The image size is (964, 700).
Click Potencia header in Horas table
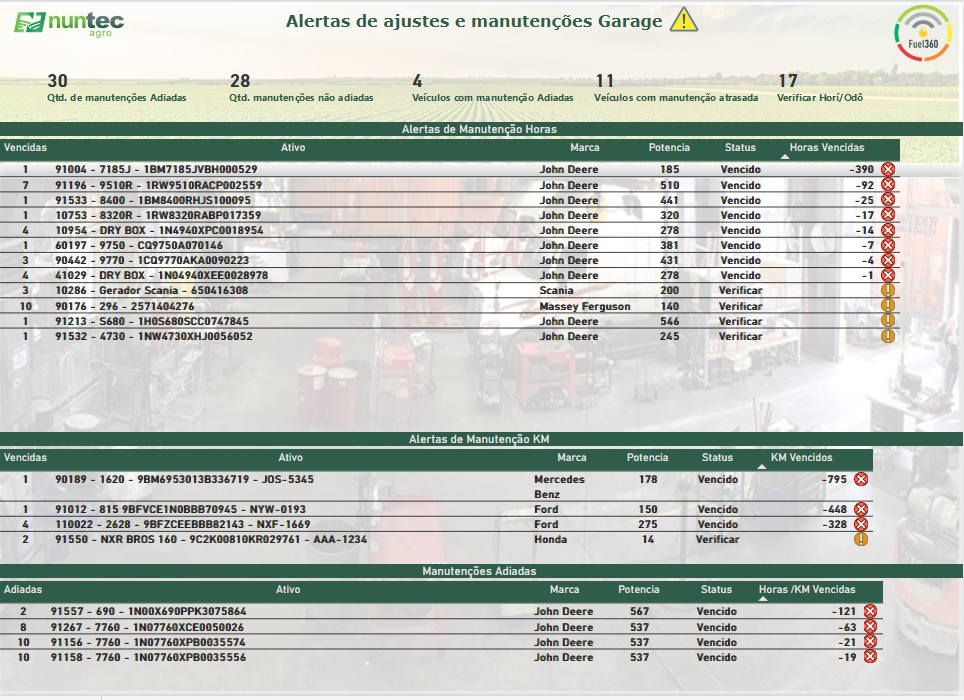[669, 147]
